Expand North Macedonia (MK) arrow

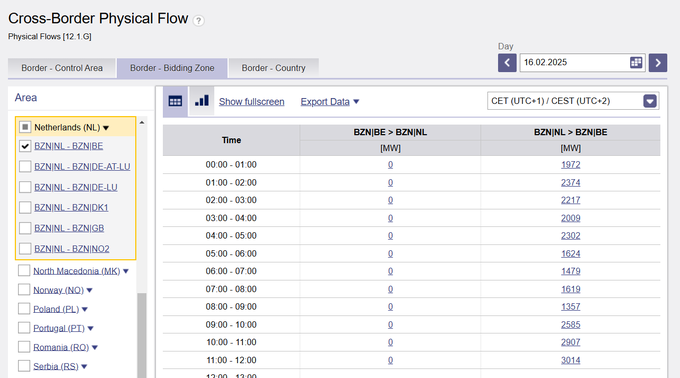click(x=126, y=271)
